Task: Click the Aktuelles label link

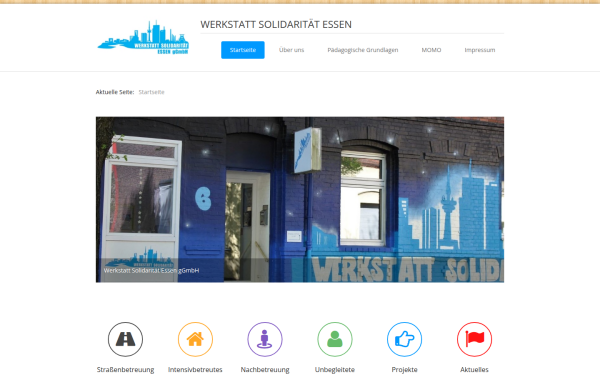Action: pyautogui.click(x=474, y=370)
